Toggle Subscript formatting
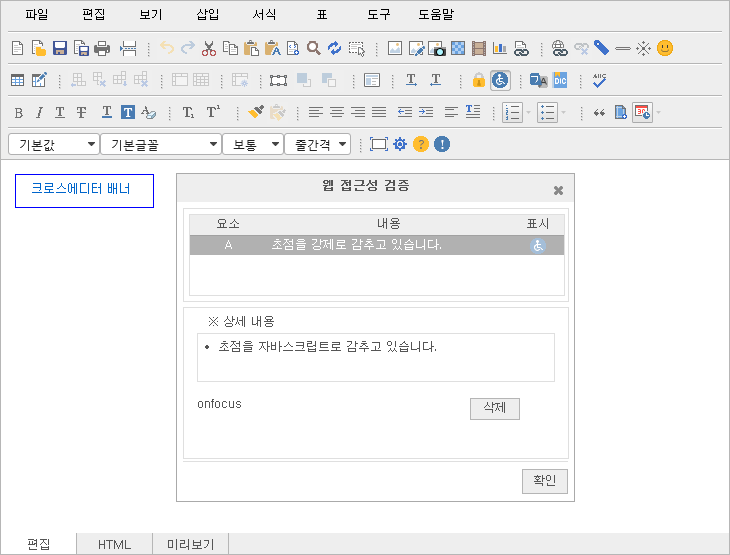 pyautogui.click(x=188, y=112)
